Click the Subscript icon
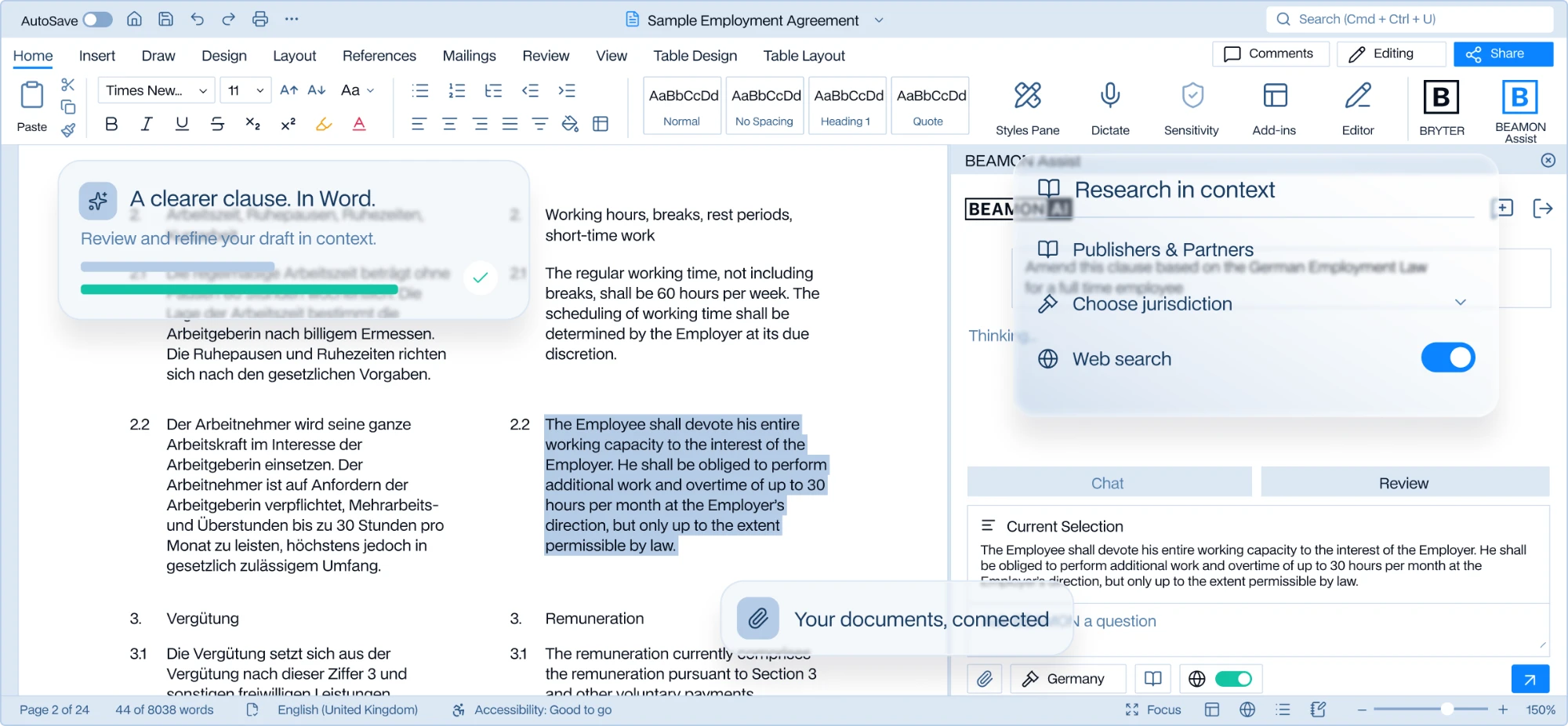Image resolution: width=1568 pixels, height=726 pixels. point(252,124)
